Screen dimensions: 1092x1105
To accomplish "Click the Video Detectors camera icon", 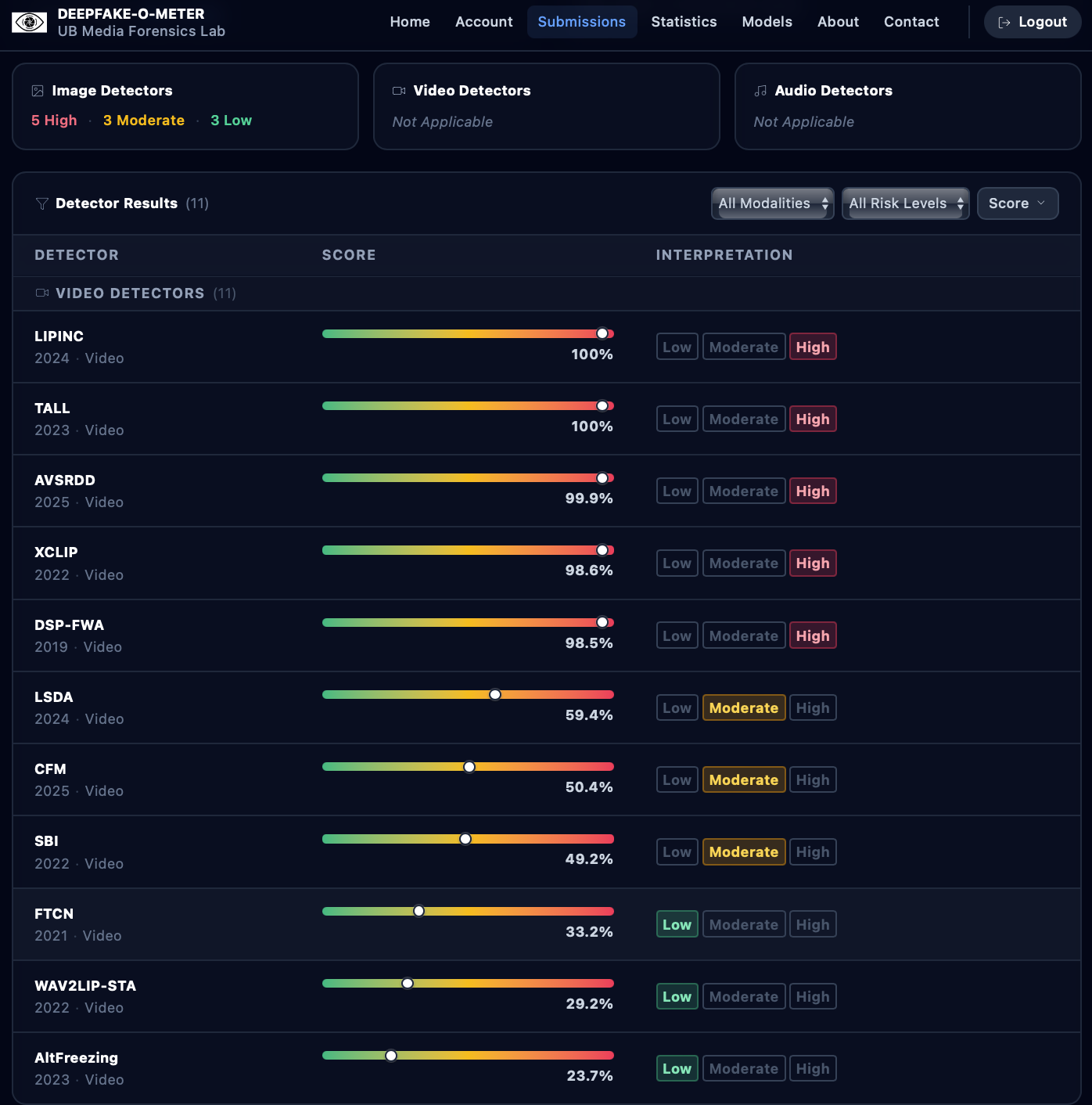I will click(x=399, y=91).
